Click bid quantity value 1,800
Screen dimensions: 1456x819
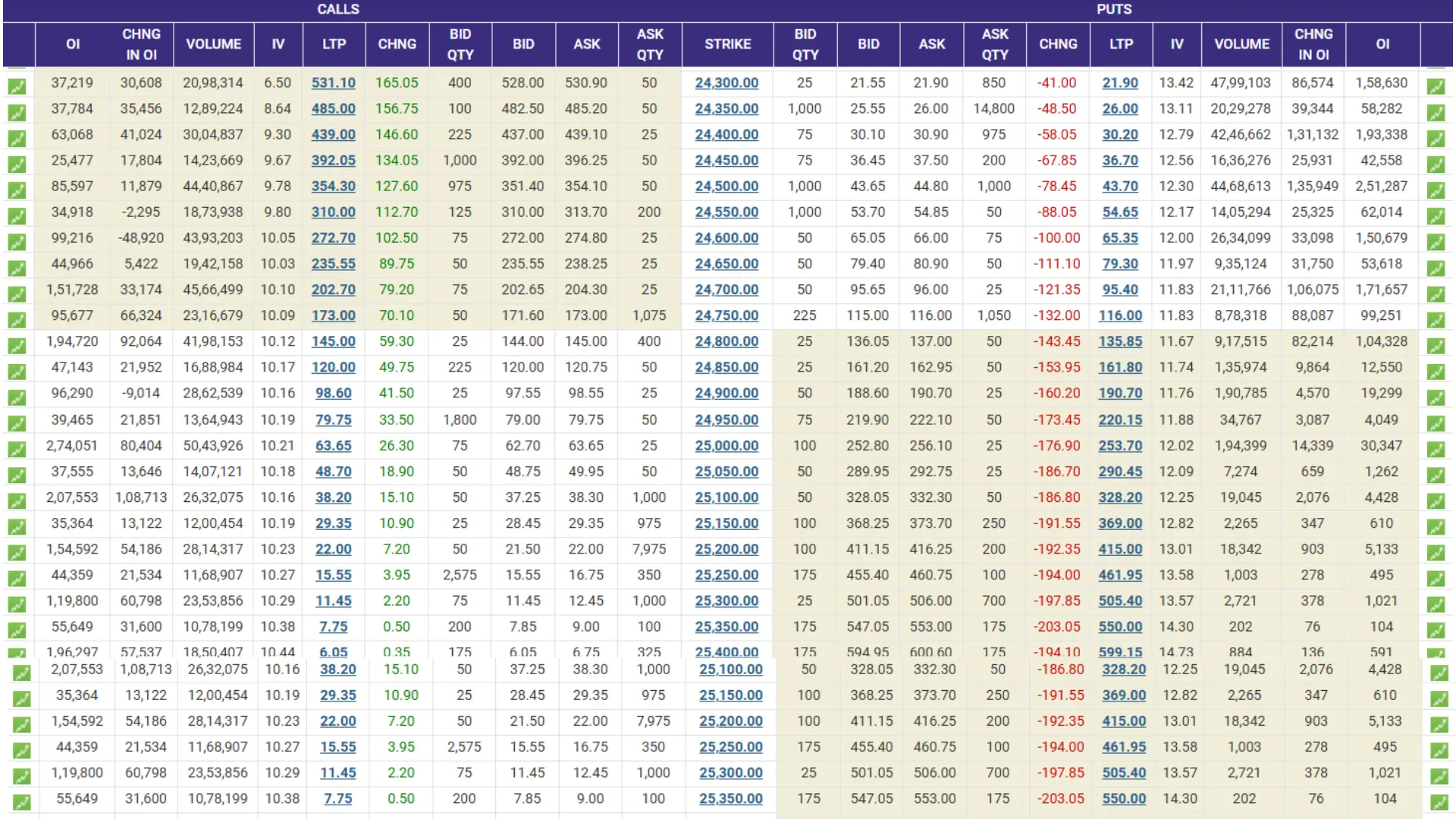[460, 419]
